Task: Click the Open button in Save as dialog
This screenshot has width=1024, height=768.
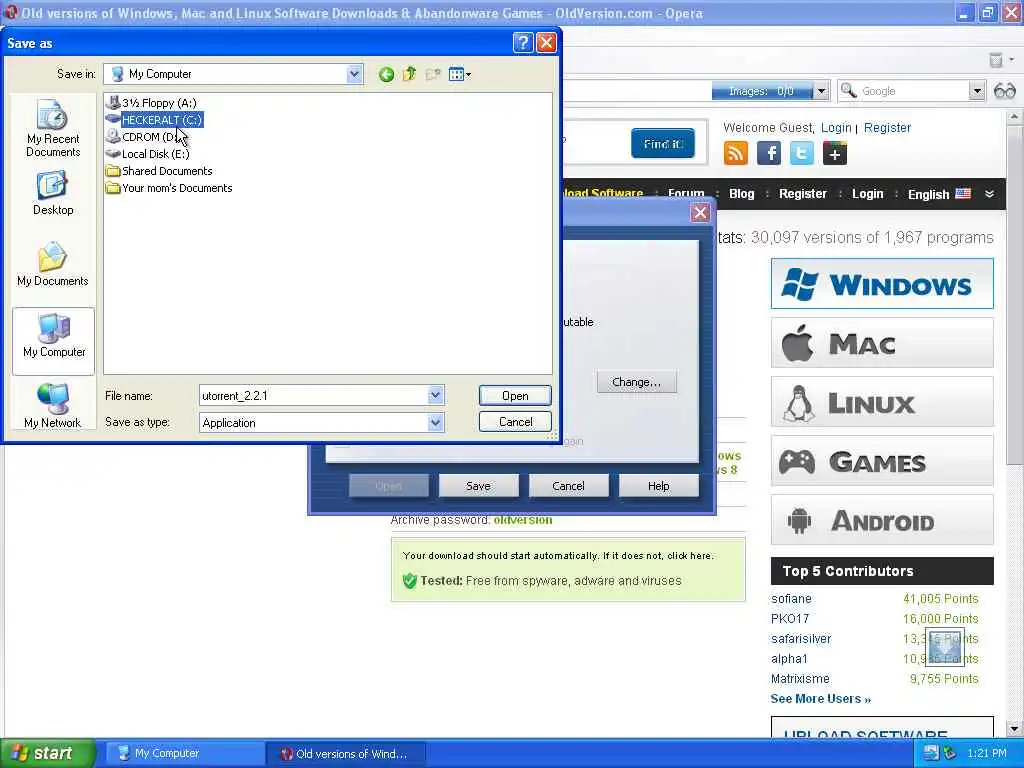Action: pos(515,395)
